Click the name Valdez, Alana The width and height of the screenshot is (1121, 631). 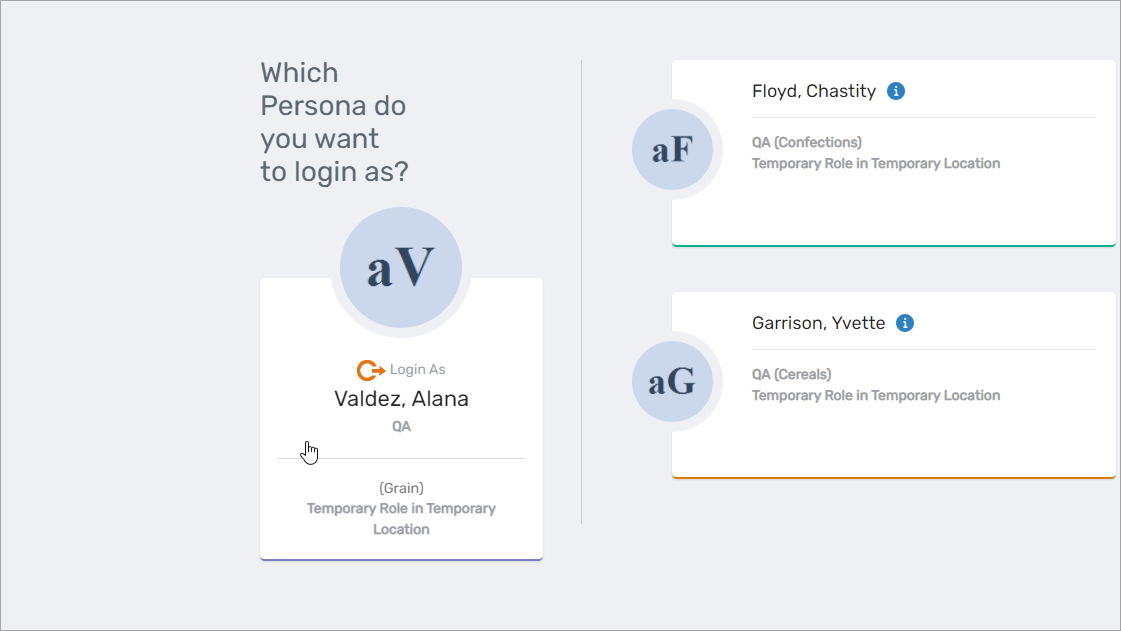coord(401,398)
